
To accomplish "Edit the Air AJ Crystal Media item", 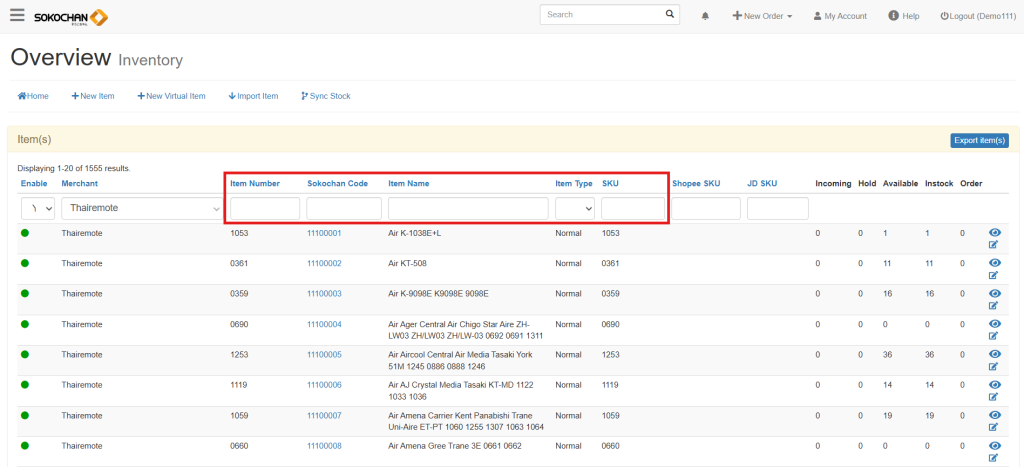I will (994, 397).
